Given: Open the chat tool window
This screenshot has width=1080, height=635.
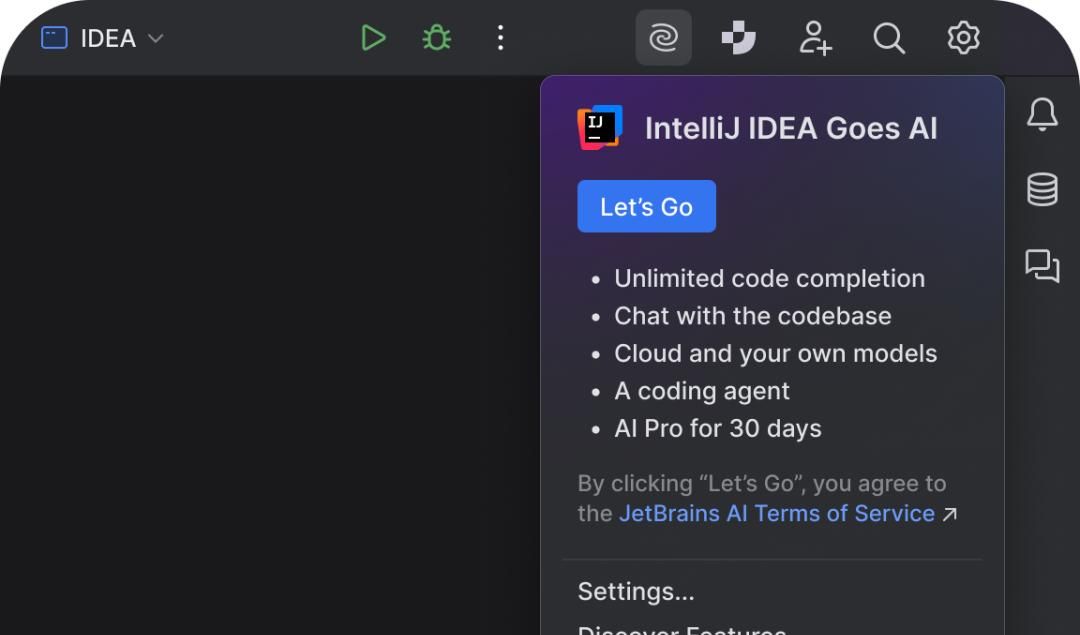Looking at the screenshot, I should 1042,267.
